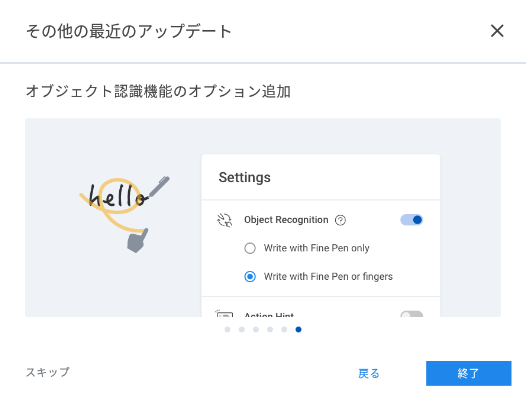Select Write with Fine Pen only
The height and width of the screenshot is (402, 526).
[250, 248]
